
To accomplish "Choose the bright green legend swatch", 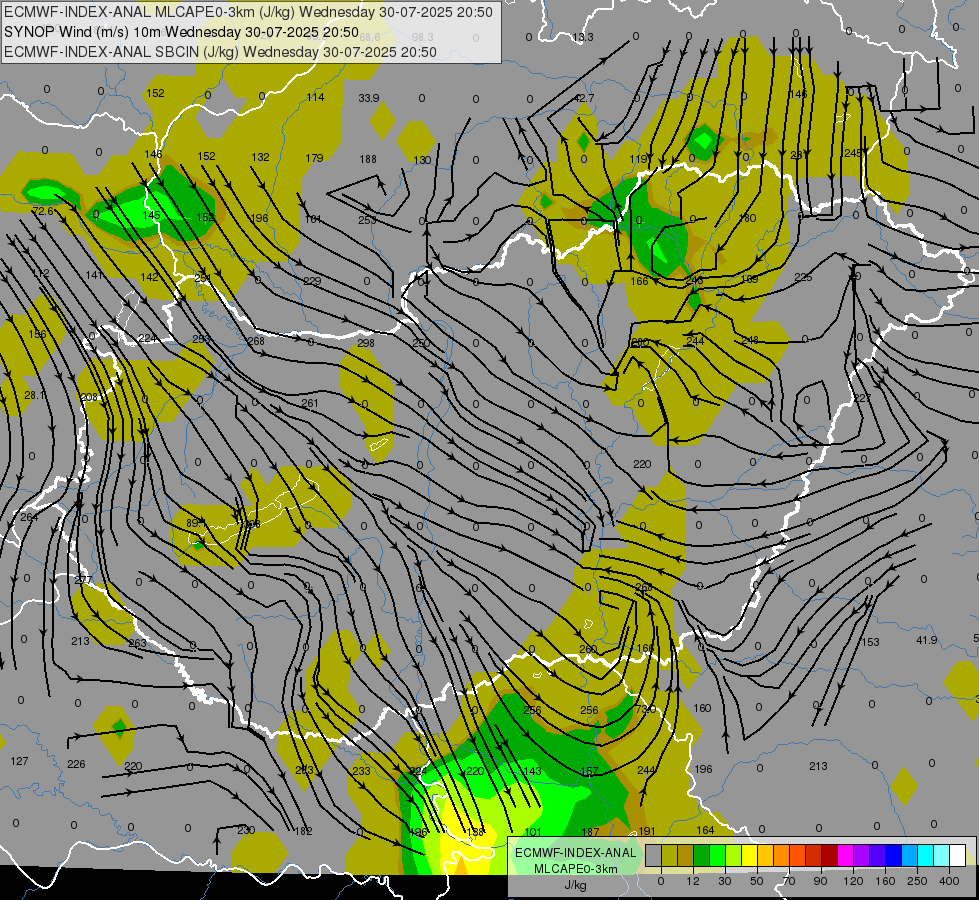I will [718, 856].
